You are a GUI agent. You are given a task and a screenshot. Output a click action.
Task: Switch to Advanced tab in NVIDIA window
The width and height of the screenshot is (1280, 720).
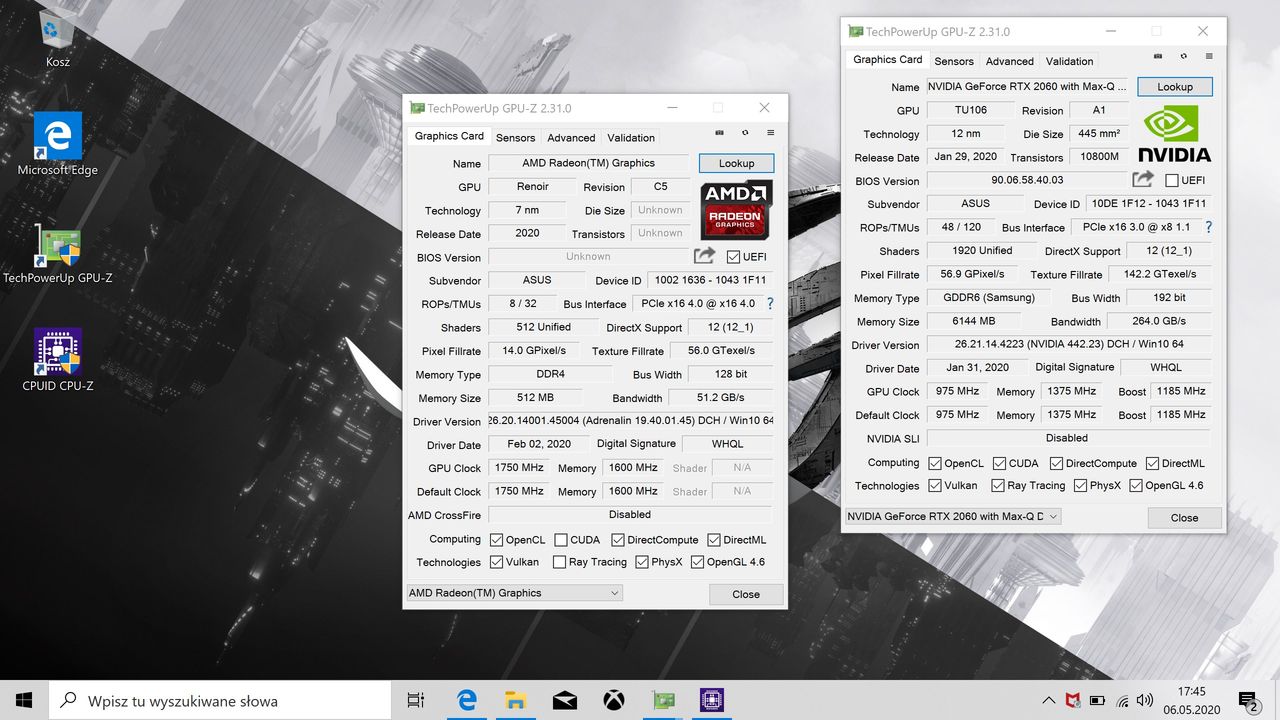click(x=1010, y=61)
